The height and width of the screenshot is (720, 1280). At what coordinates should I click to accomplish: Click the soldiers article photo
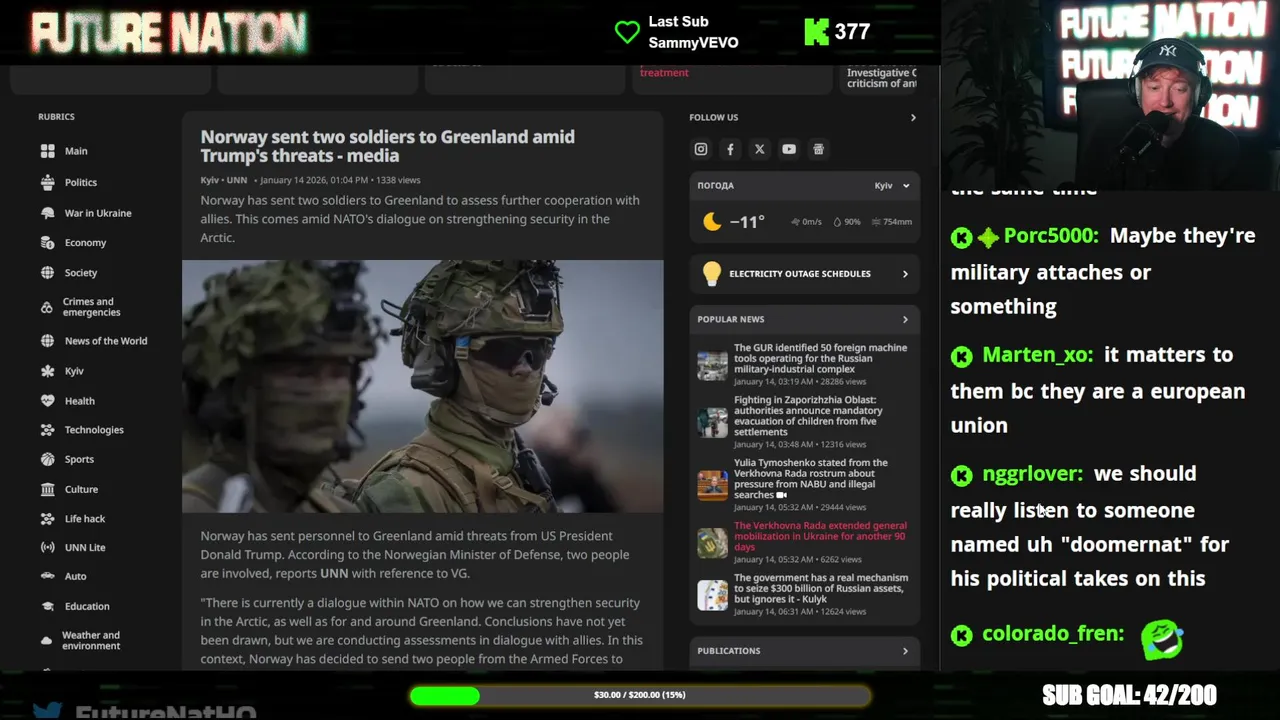422,386
